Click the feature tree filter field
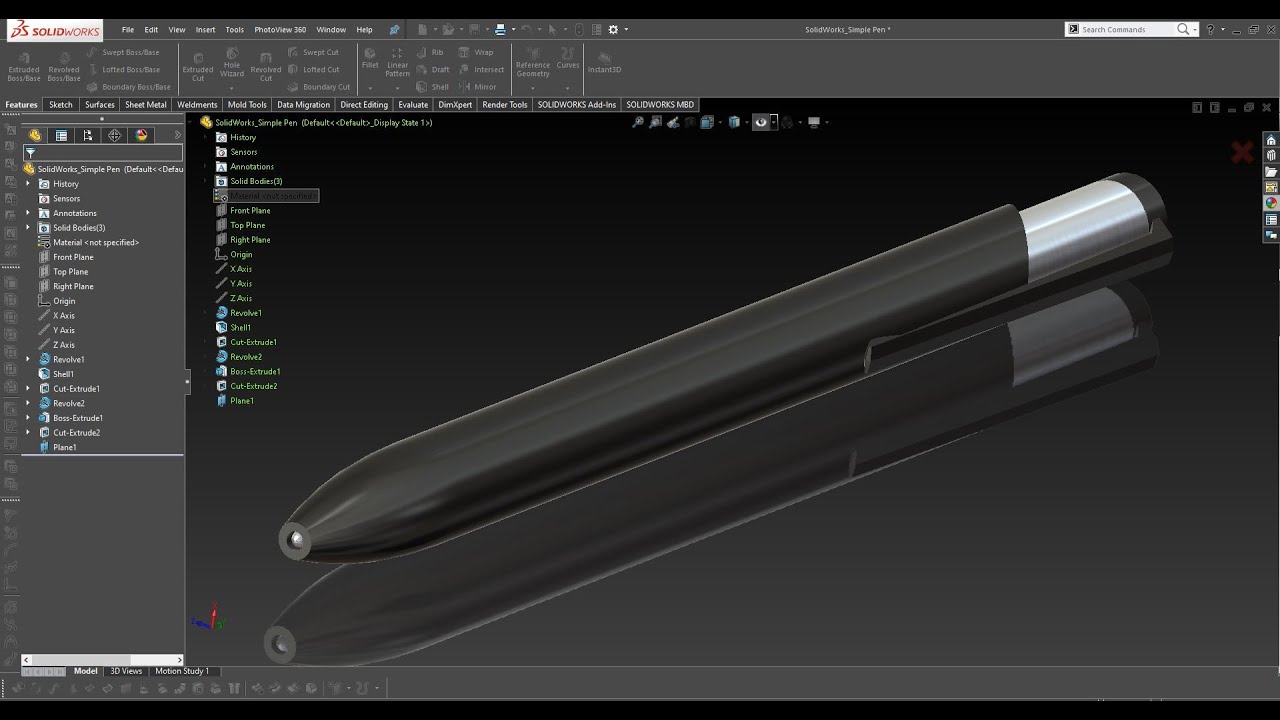This screenshot has width=1280, height=720. click(x=103, y=152)
